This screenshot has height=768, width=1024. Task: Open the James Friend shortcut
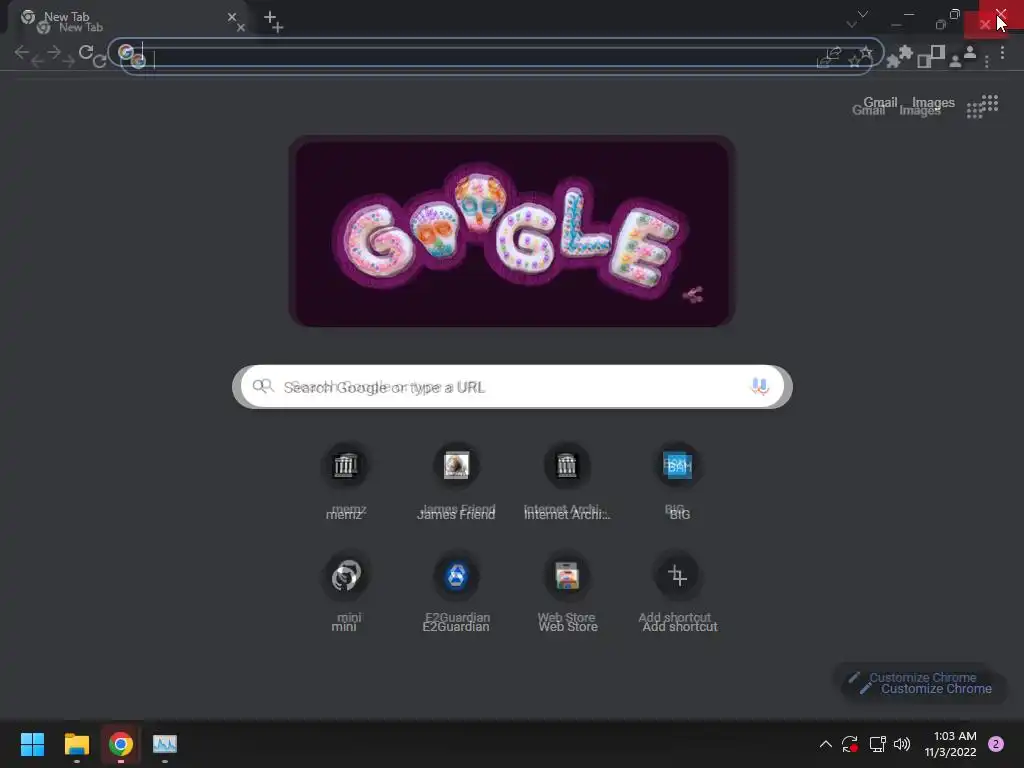(456, 482)
